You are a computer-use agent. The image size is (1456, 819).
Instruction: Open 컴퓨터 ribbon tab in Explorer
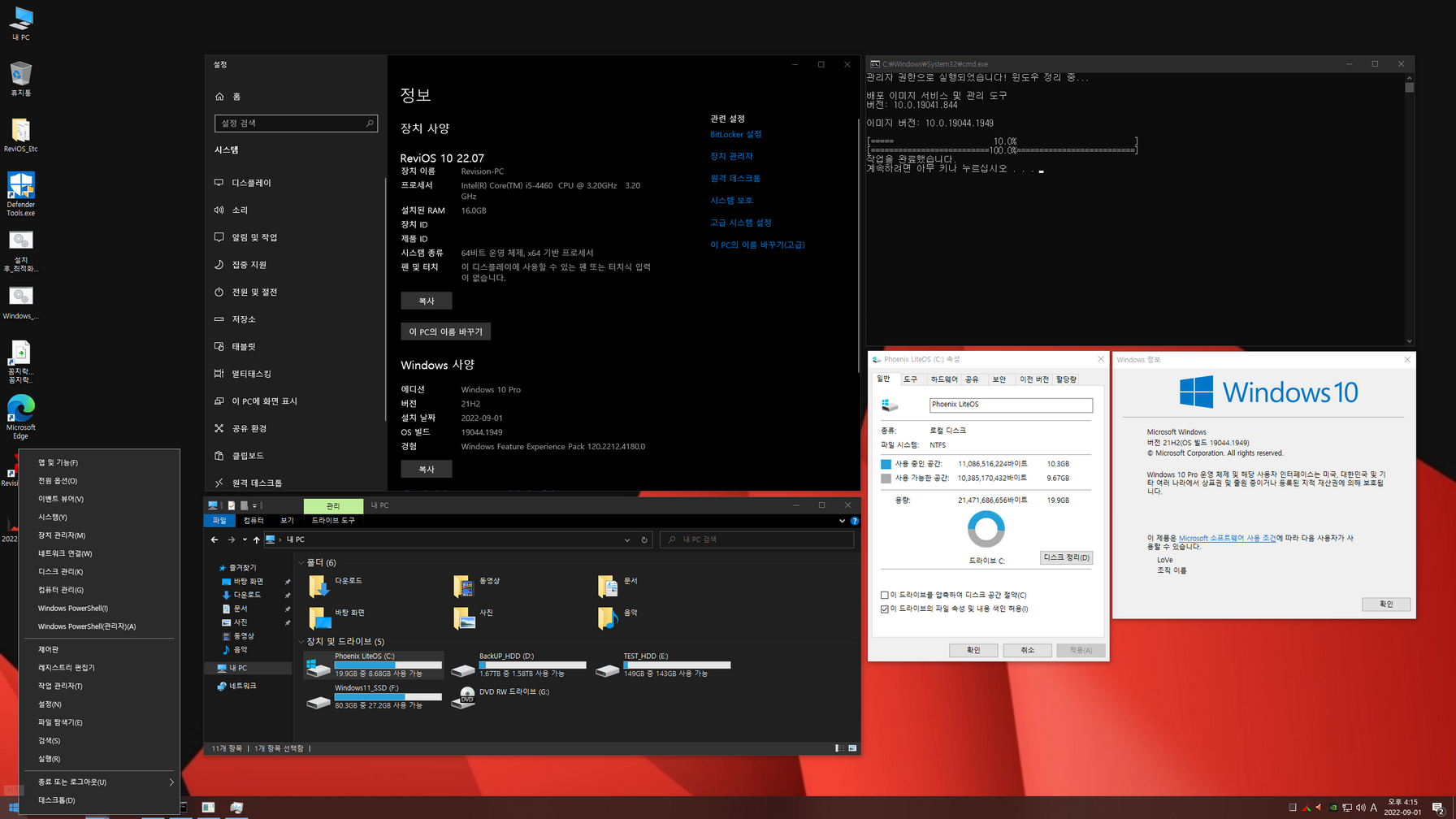point(253,521)
